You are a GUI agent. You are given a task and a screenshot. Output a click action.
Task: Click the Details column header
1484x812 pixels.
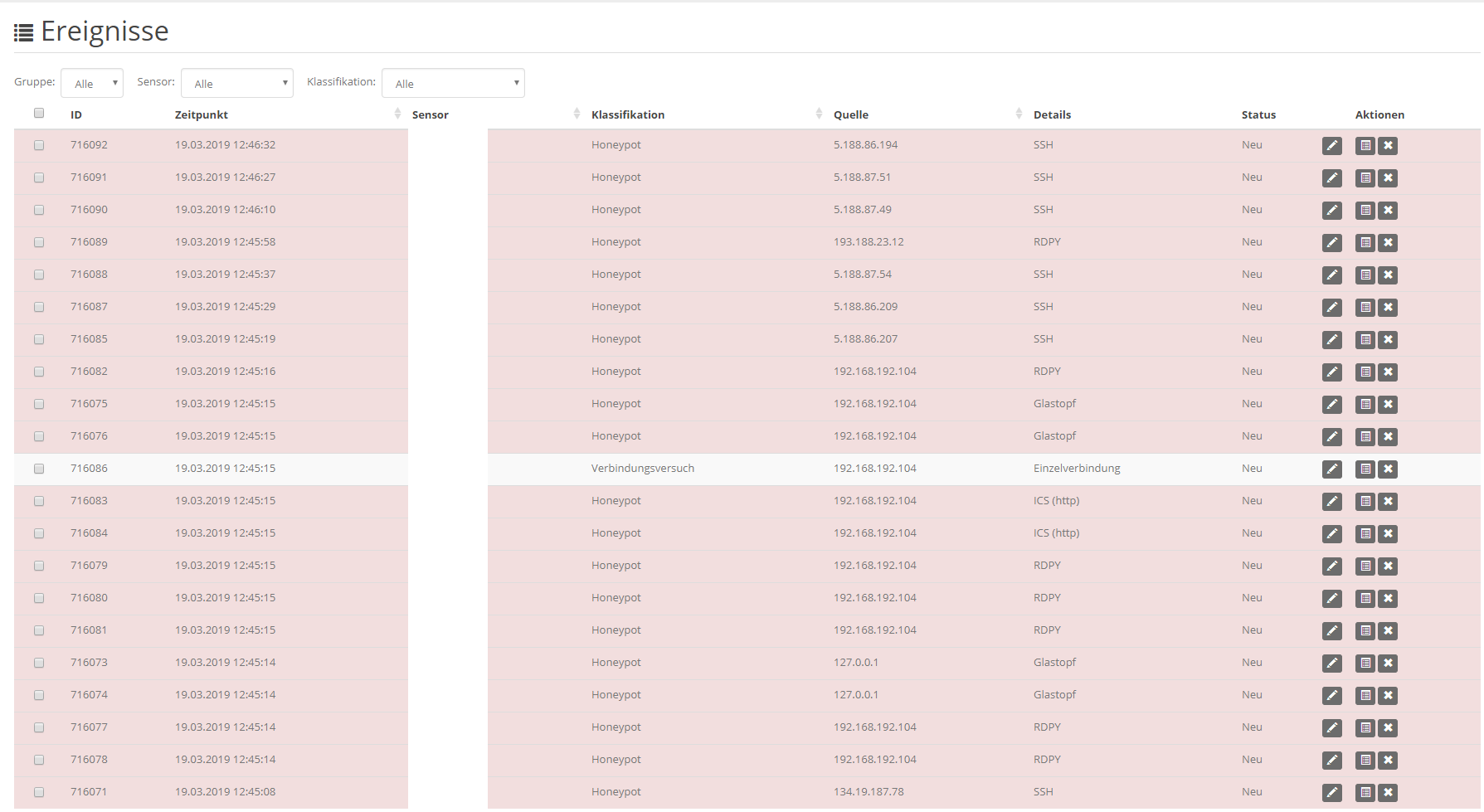(x=1052, y=115)
